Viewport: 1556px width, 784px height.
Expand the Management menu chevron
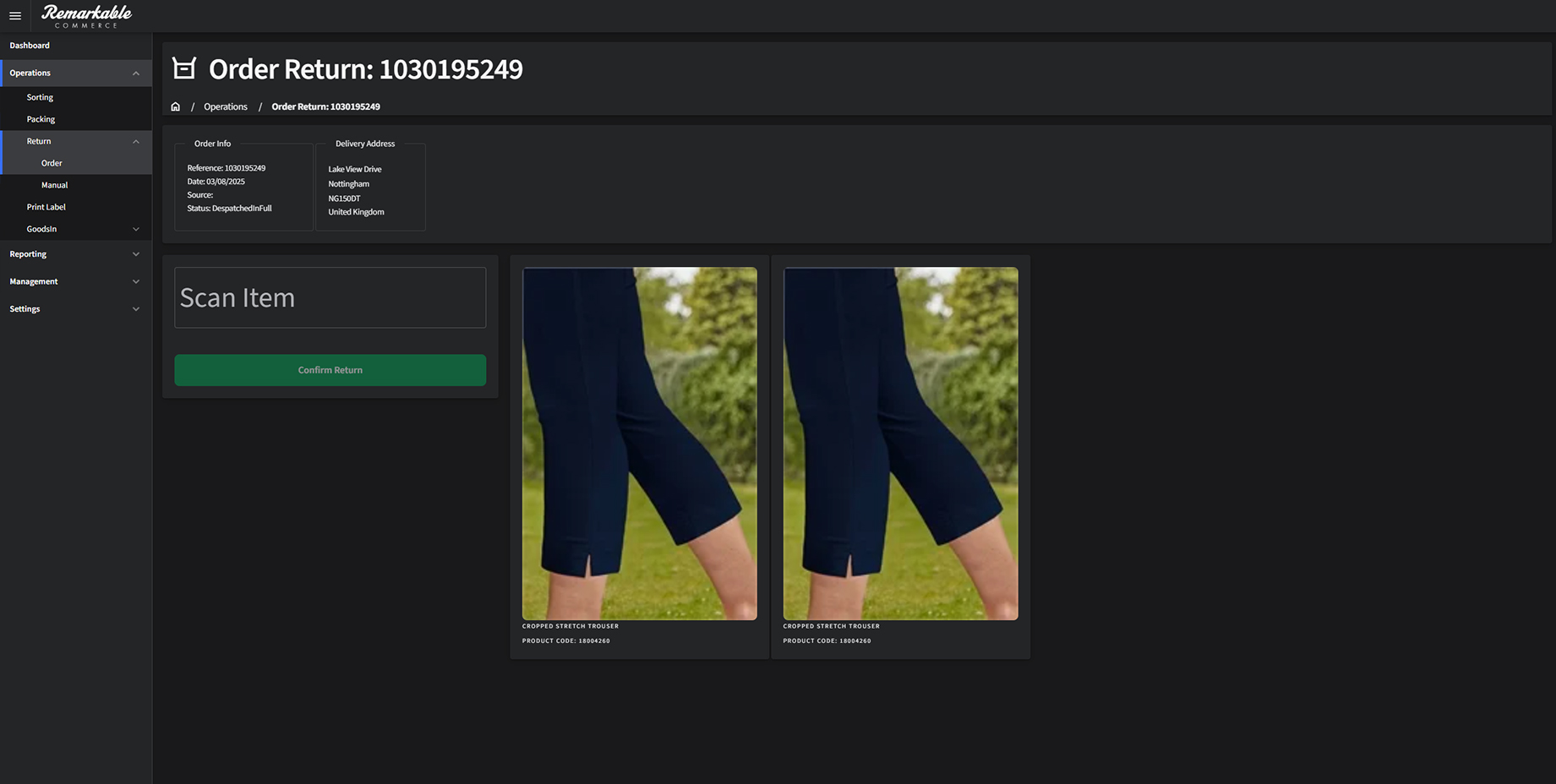136,281
